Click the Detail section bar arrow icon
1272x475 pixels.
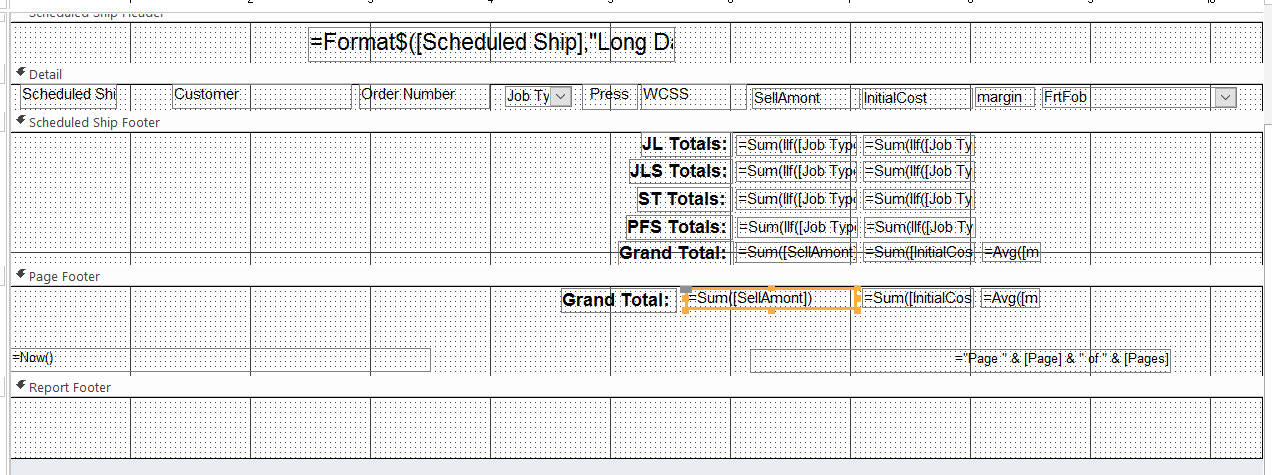click(21, 73)
